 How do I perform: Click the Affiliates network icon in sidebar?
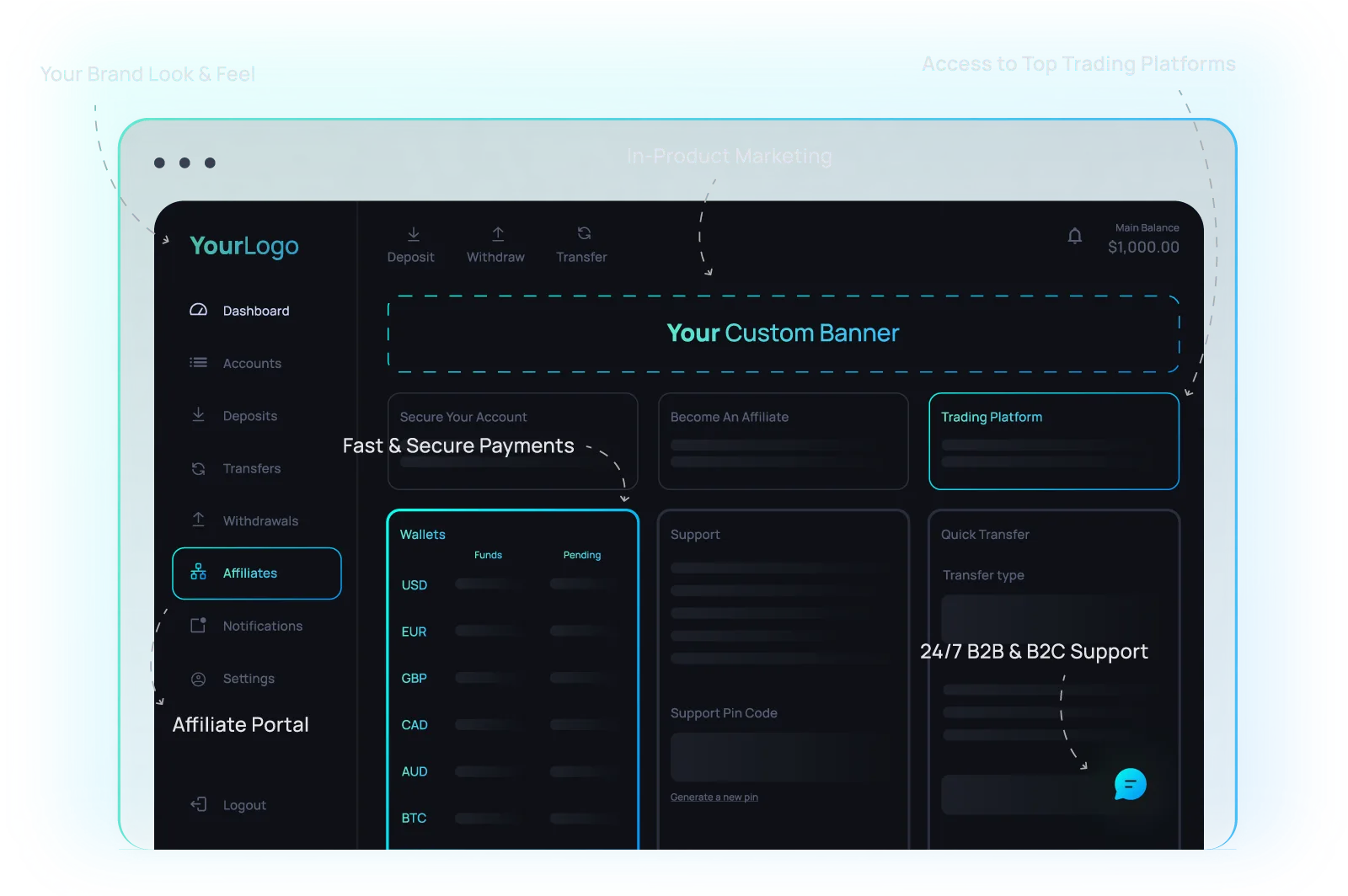(x=198, y=573)
